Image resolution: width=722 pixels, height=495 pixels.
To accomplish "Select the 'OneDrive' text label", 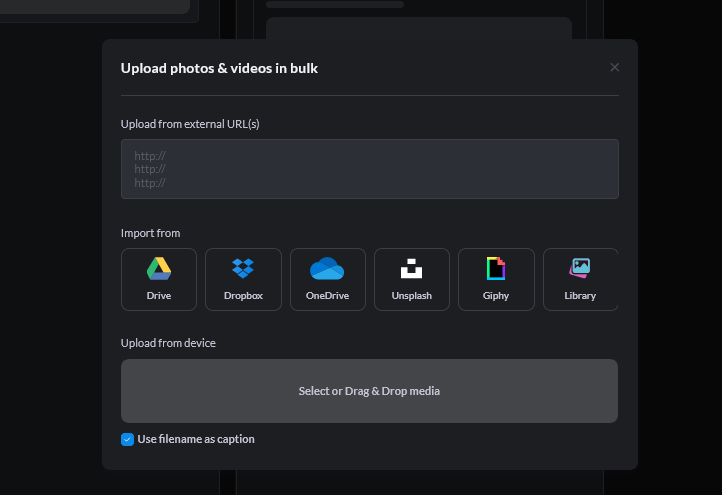I will click(327, 296).
